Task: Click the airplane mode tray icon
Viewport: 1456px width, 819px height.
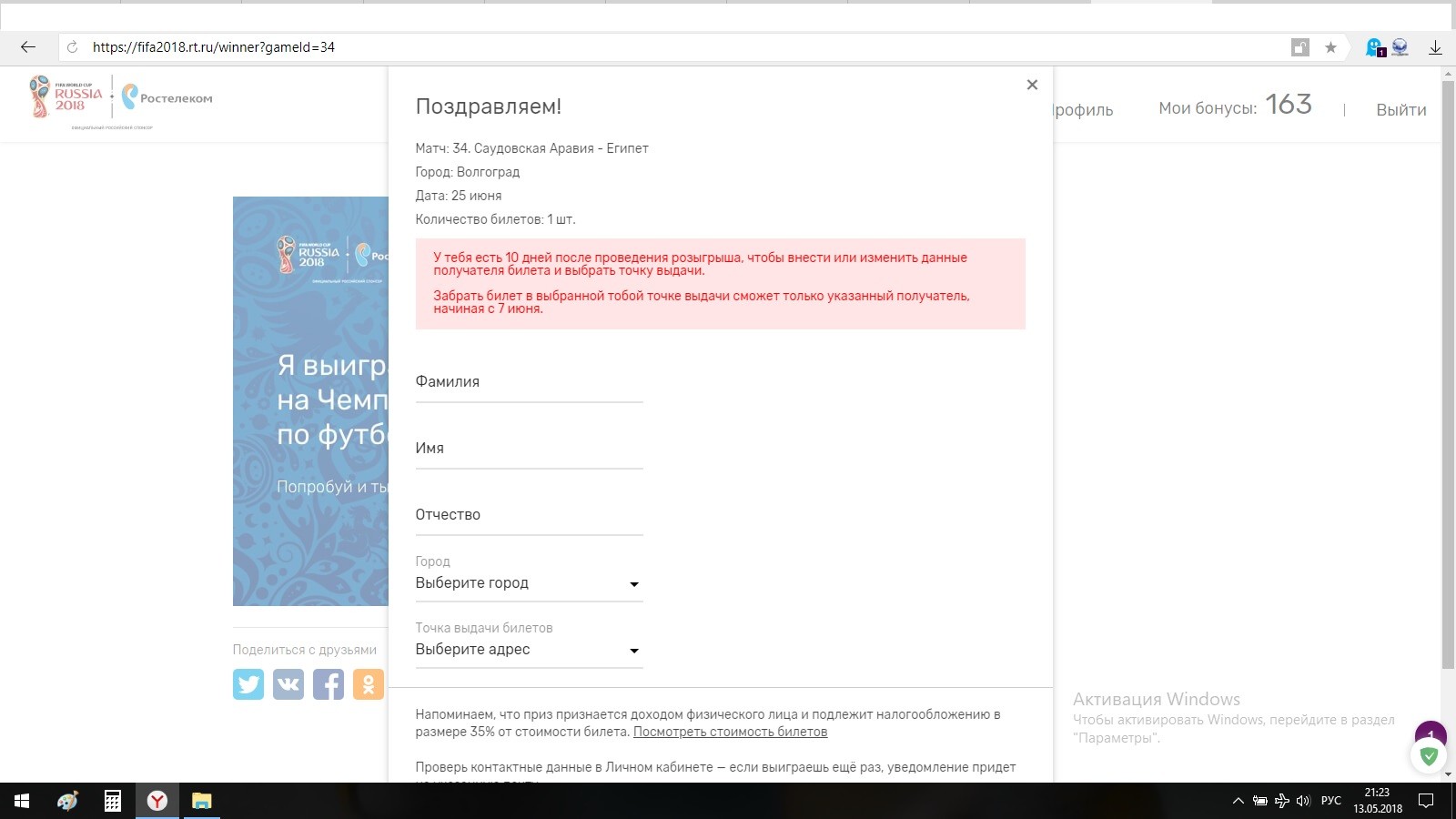Action: [1282, 801]
